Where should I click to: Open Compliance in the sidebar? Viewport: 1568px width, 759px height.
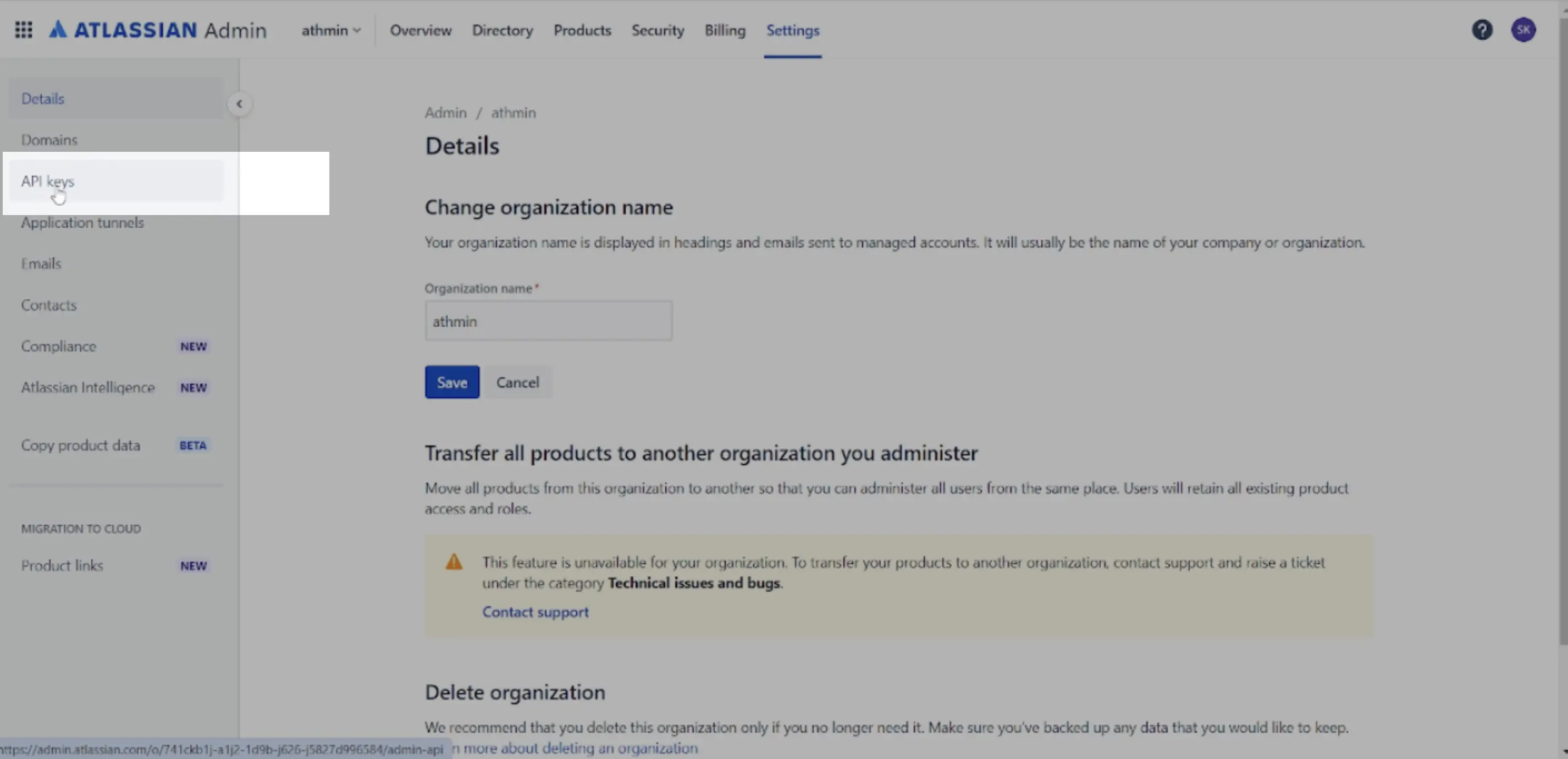[x=116, y=346]
